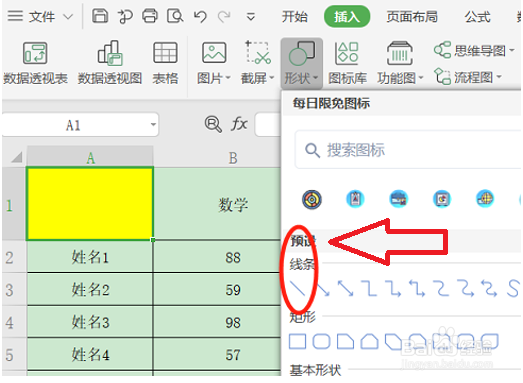The height and width of the screenshot is (383, 523).
Task: Open the 公式 ribbon tab
Action: 477,16
